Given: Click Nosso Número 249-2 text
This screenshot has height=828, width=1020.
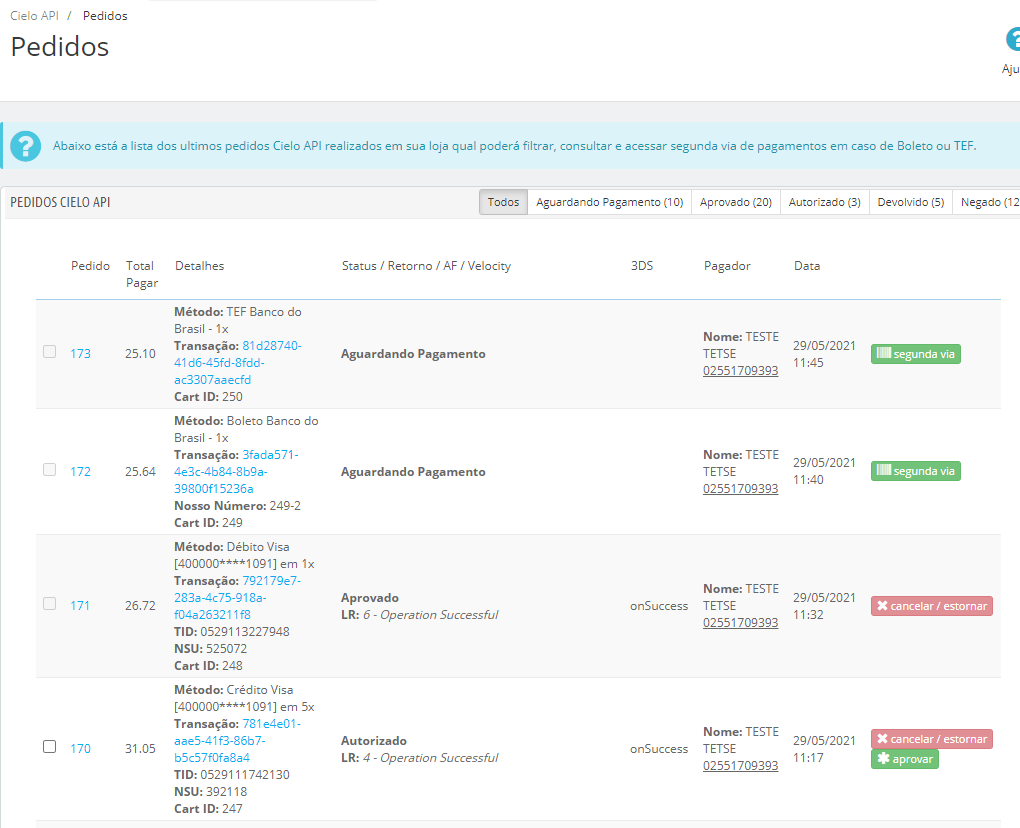Looking at the screenshot, I should tap(237, 505).
